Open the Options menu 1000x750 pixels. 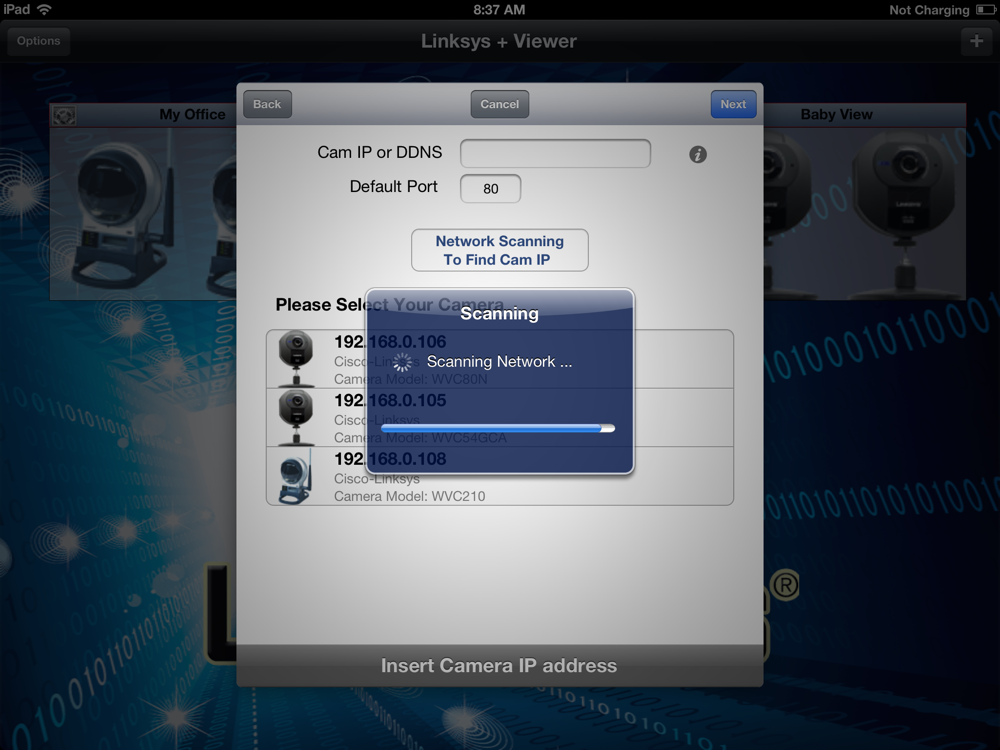(38, 41)
